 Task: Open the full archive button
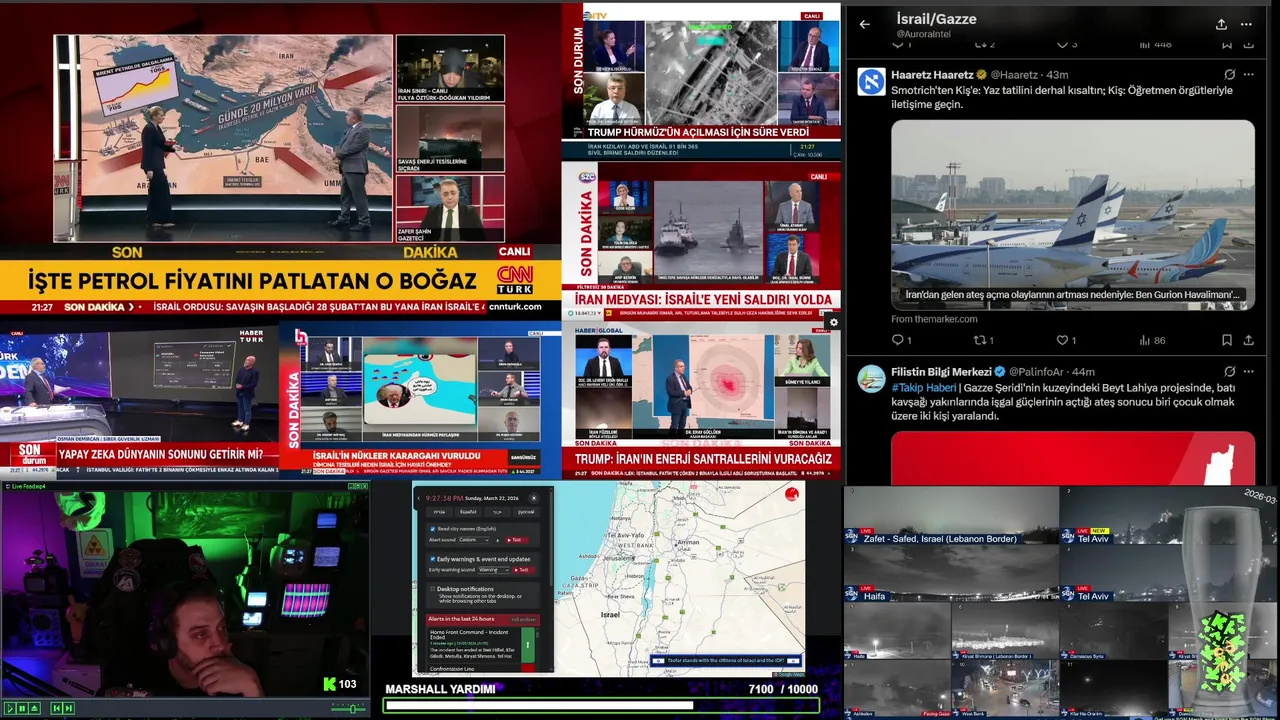[524, 619]
